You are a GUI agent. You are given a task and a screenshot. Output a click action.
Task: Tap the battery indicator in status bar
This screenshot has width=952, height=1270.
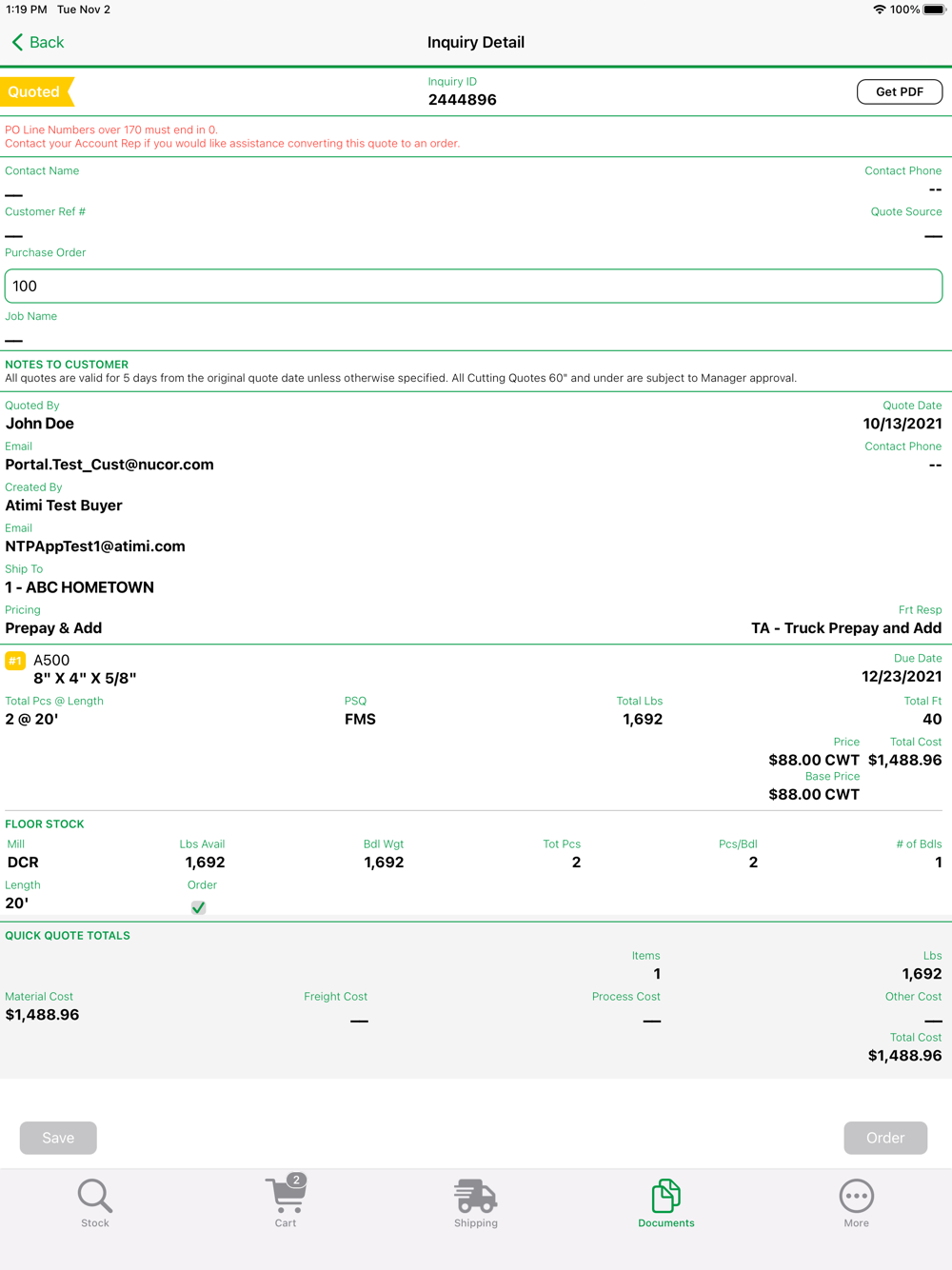[934, 10]
